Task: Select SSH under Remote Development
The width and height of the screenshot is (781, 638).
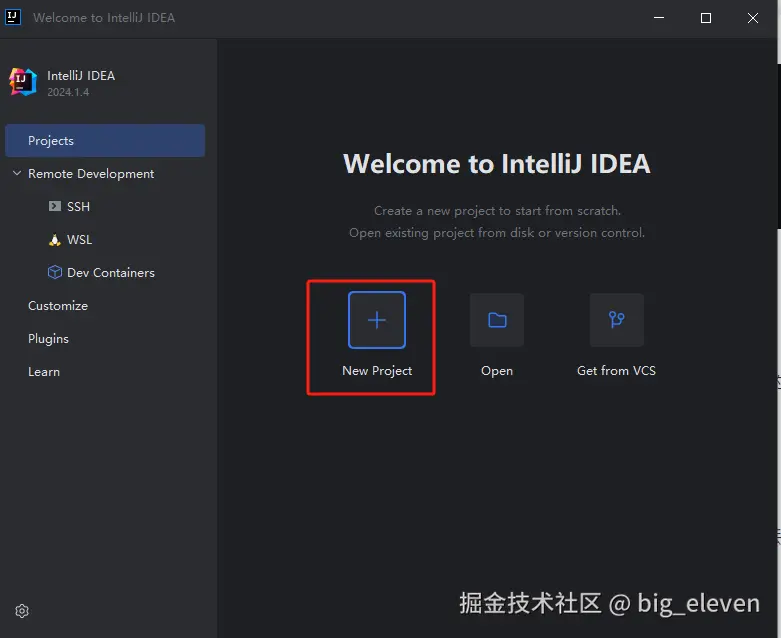Action: coord(79,206)
